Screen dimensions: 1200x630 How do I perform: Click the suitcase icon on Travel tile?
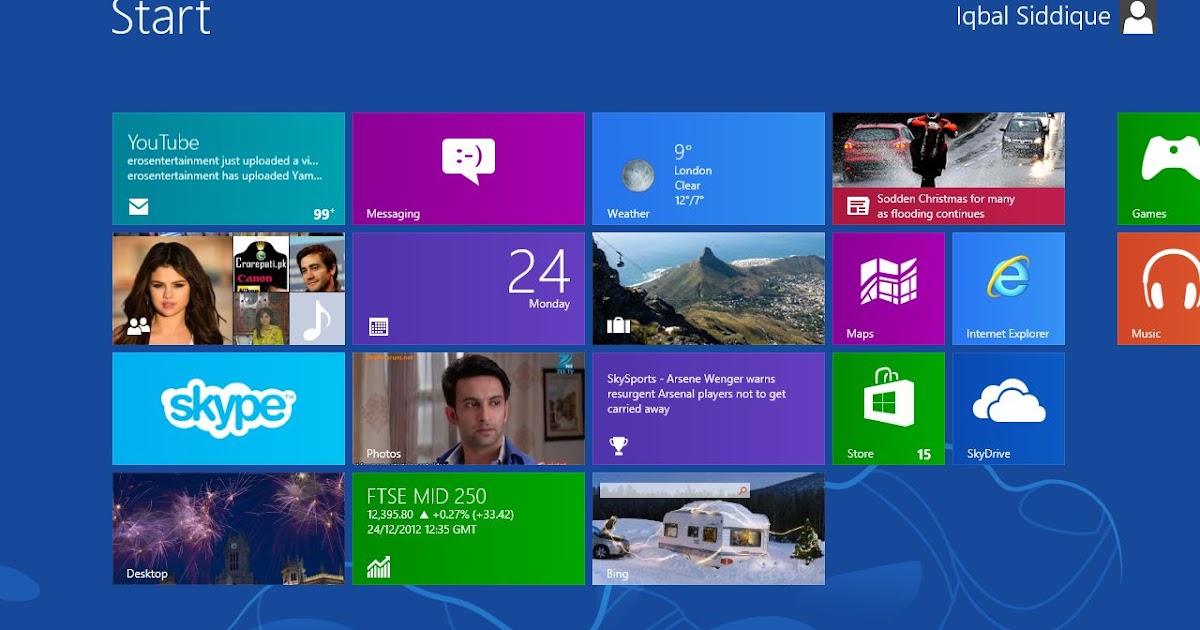tap(618, 325)
